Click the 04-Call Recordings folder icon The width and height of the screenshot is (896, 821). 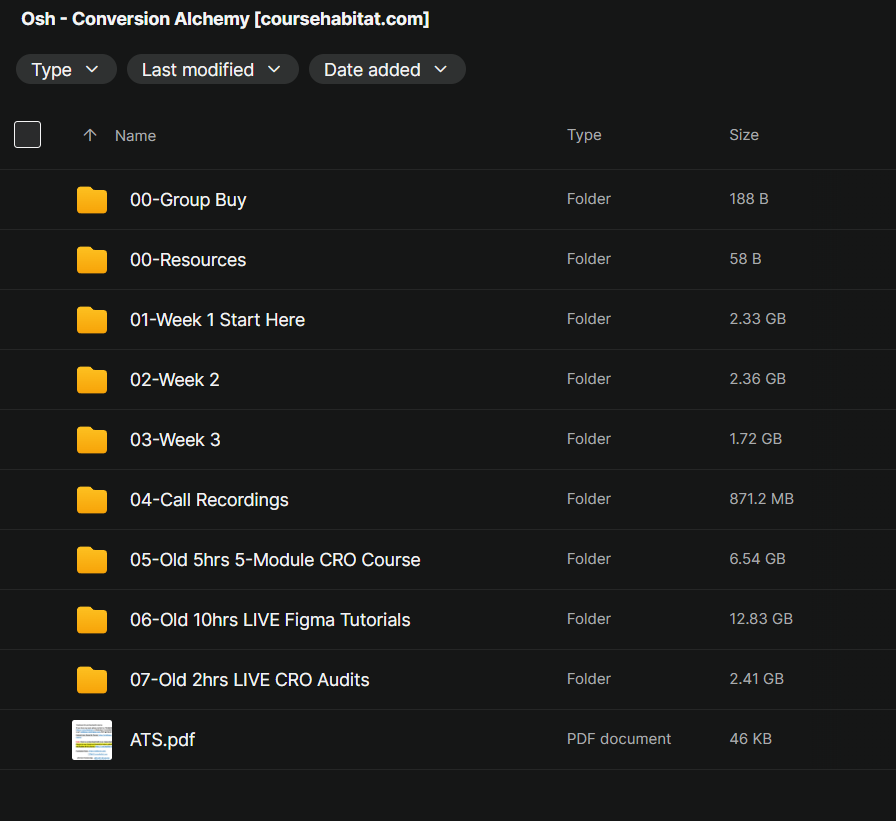tap(91, 499)
